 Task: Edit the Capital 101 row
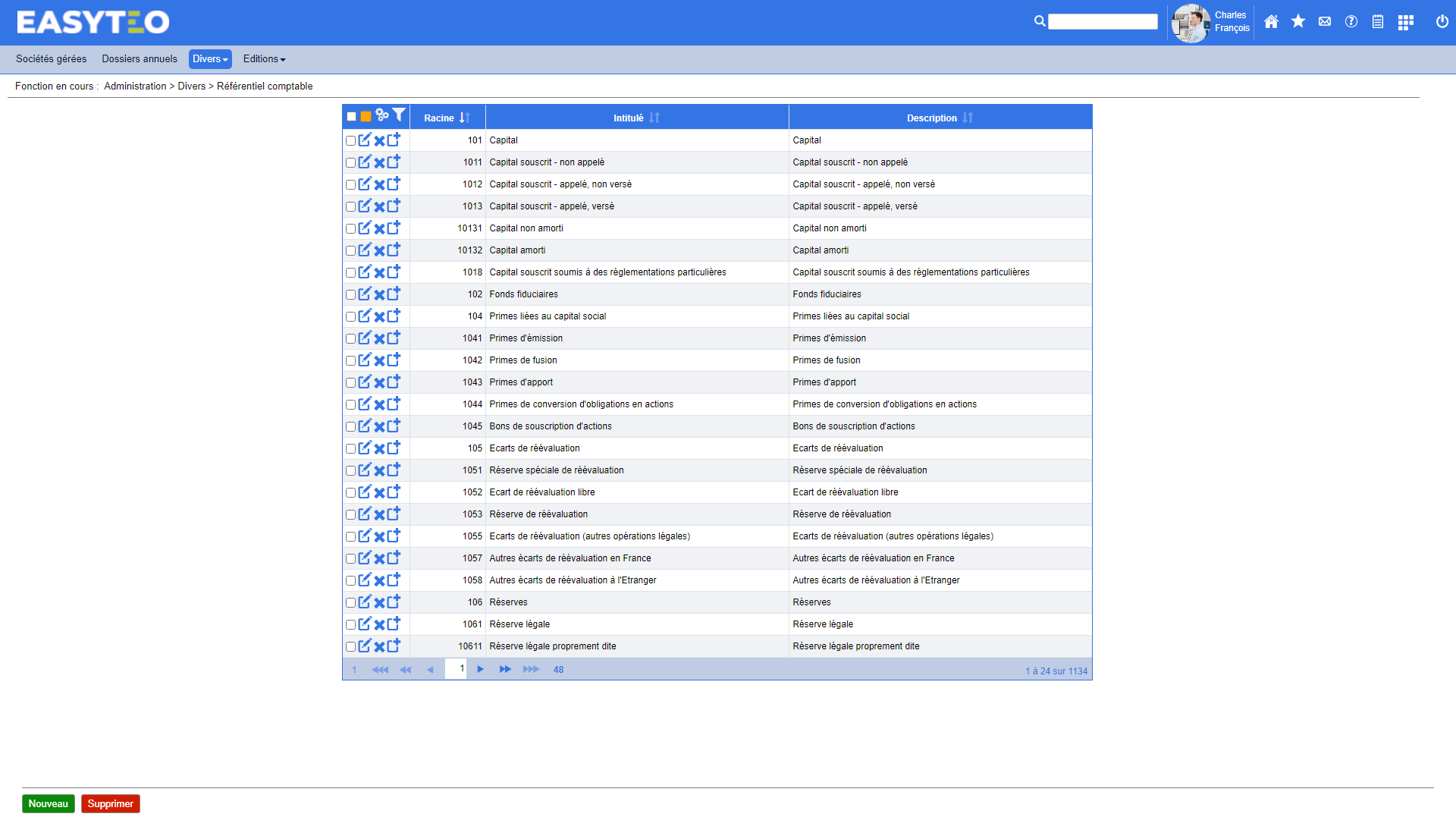pos(365,140)
